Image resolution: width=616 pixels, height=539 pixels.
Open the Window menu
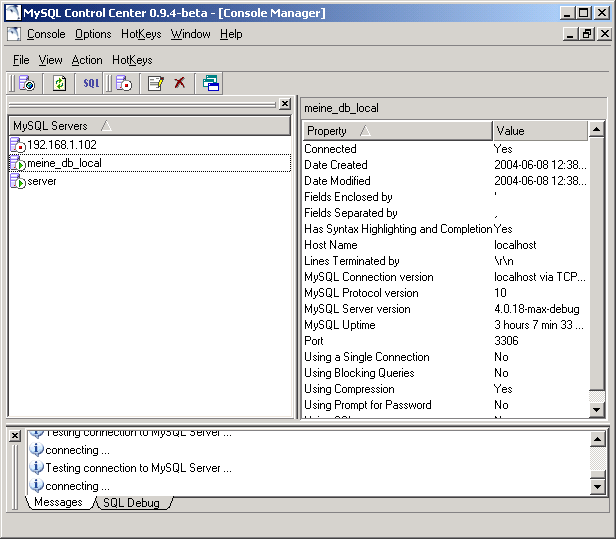(191, 34)
